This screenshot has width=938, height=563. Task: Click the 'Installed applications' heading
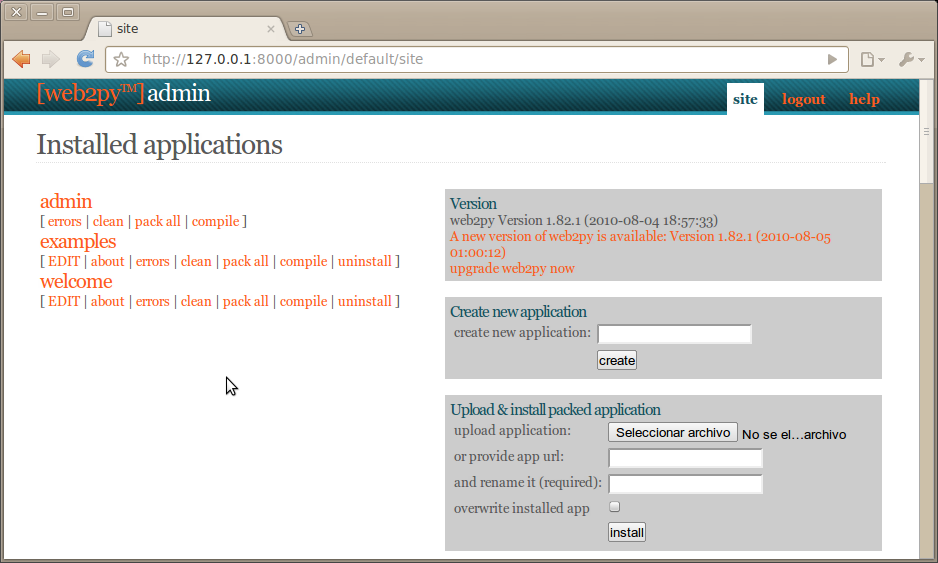click(x=160, y=145)
